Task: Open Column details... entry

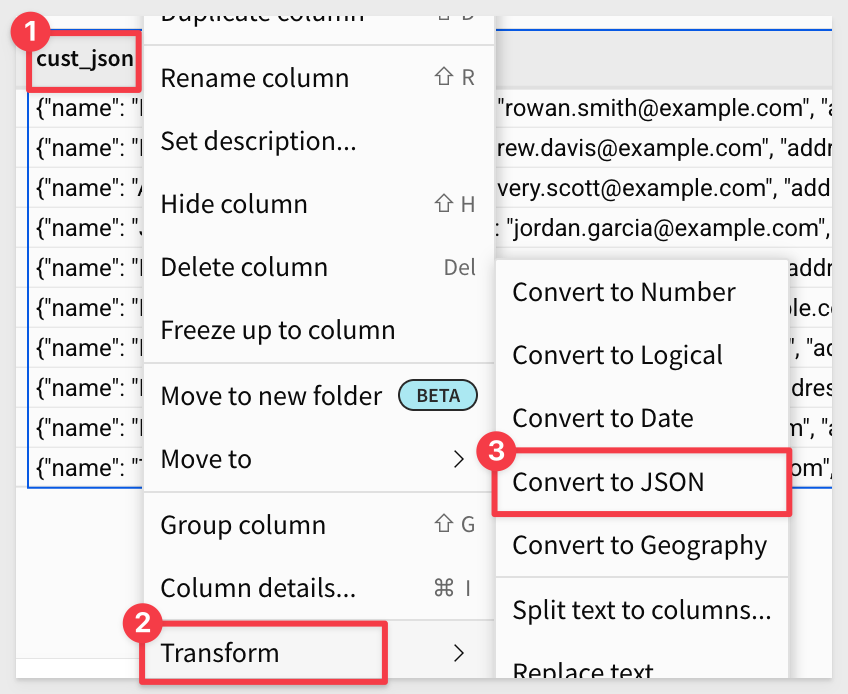Action: tap(319, 588)
